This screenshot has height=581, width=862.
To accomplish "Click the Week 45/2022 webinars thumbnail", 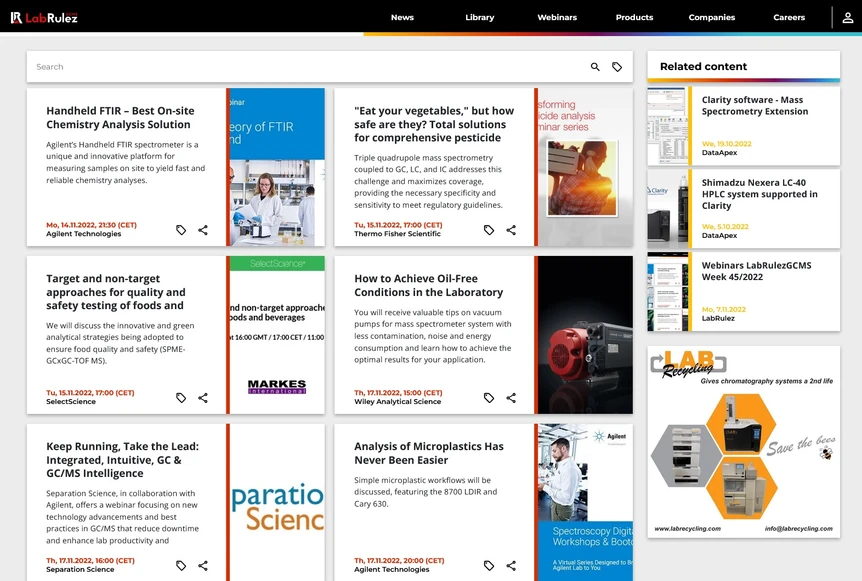I will point(667,291).
